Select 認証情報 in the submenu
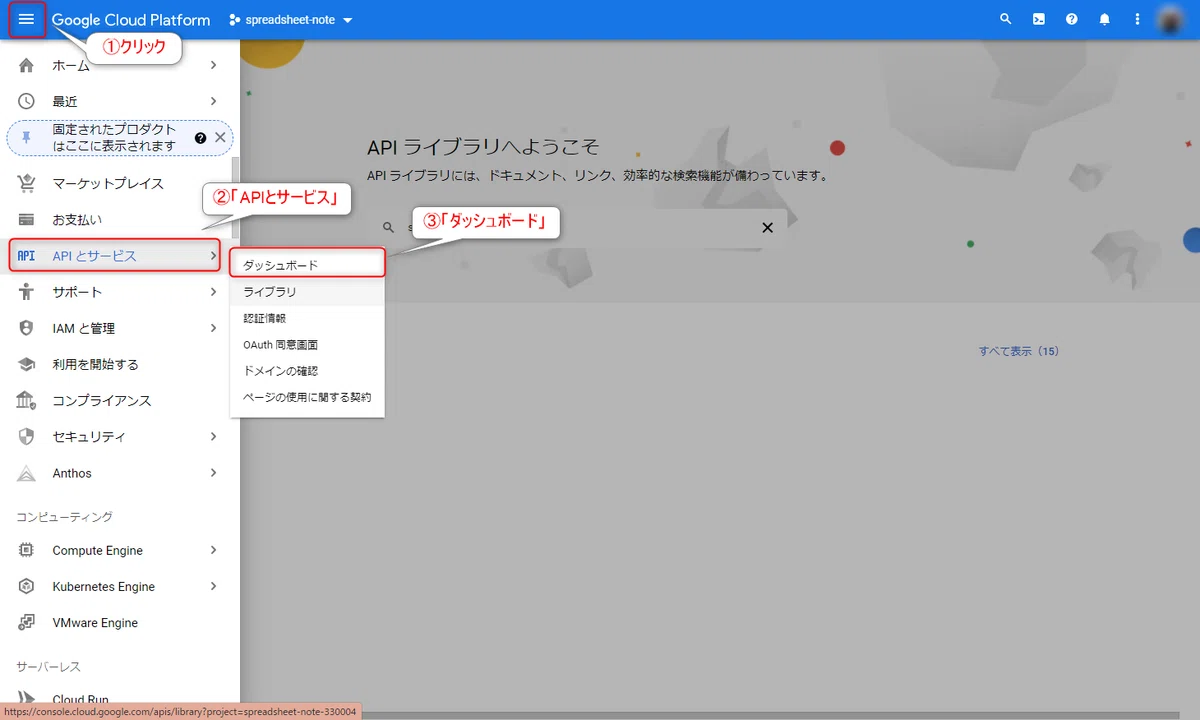Screen dimensions: 1200x720 307,318
